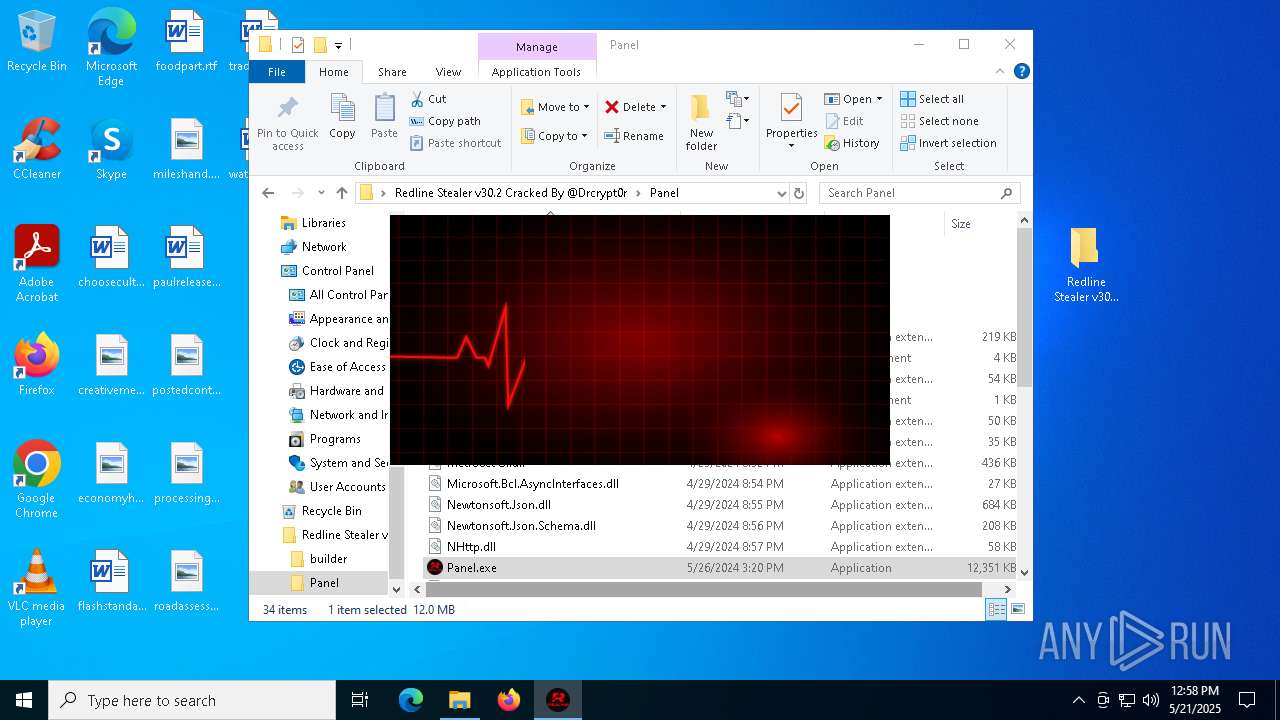Screen dimensions: 1280x720
Task: Click the Search Panel box
Action: coord(919,193)
